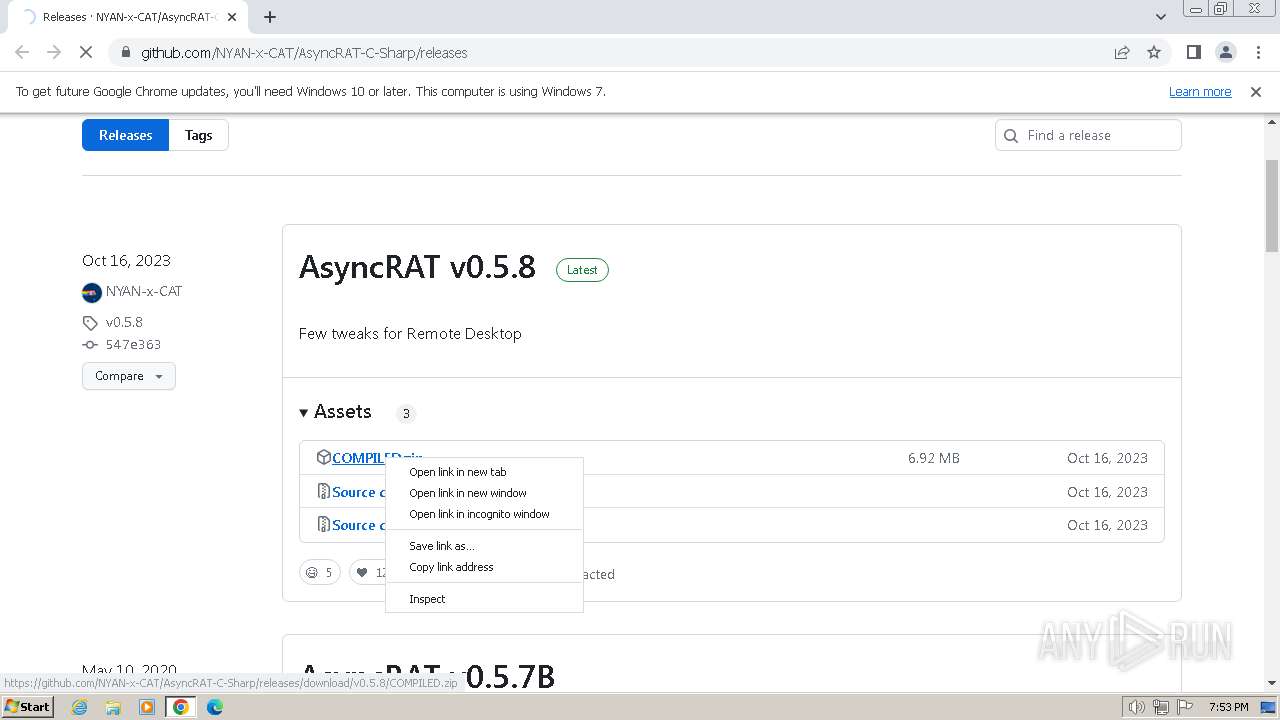Click the page vertical scrollbar

pyautogui.click(x=1272, y=205)
